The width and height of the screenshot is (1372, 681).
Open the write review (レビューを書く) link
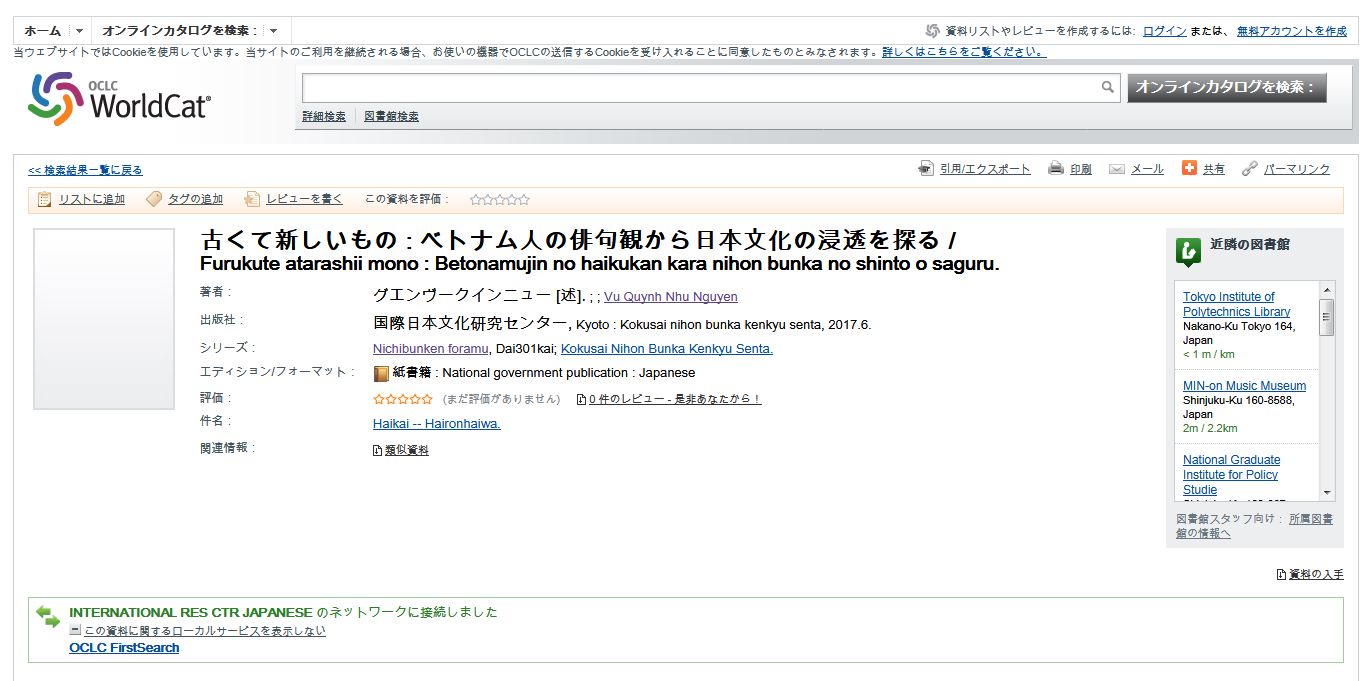304,199
